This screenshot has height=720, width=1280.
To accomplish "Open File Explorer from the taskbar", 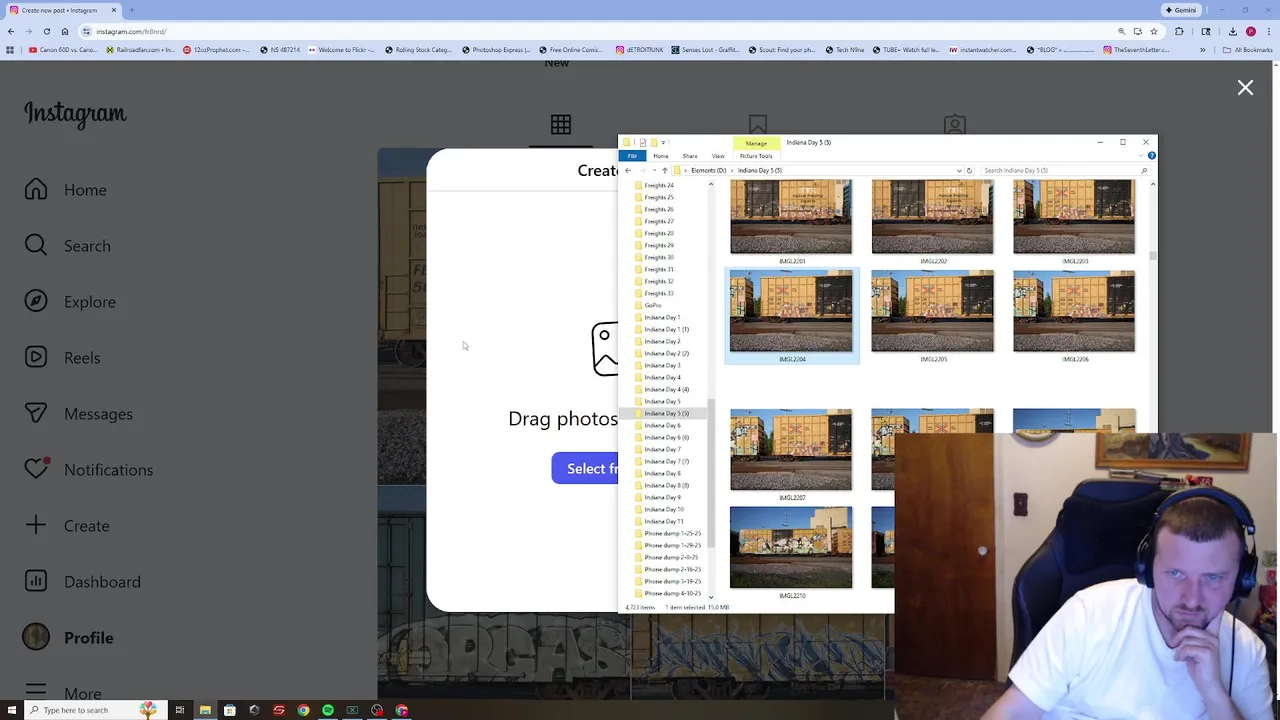I will click(x=205, y=711).
